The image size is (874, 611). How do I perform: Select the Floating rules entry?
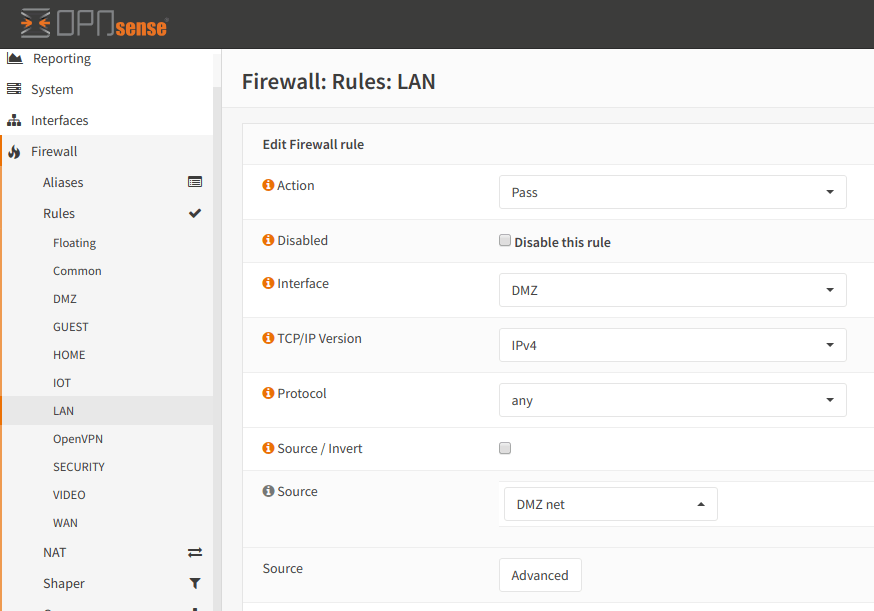pos(74,243)
